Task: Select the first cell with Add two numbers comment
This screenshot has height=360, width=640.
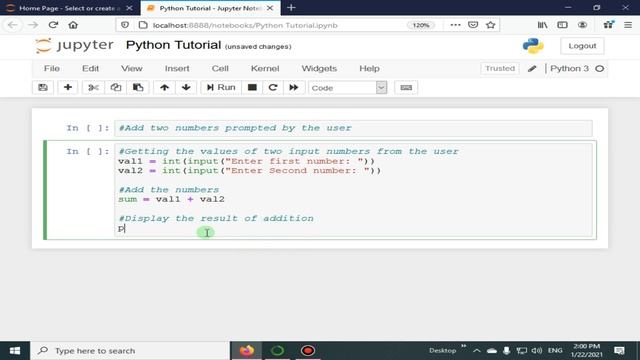Action: [x=353, y=128]
